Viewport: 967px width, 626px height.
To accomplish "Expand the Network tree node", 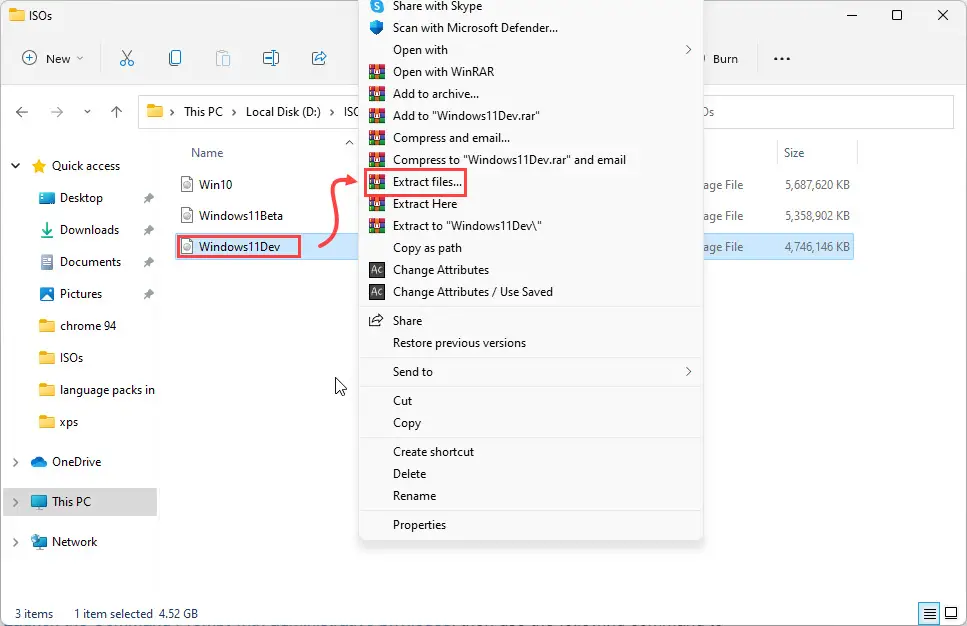I will coord(15,542).
